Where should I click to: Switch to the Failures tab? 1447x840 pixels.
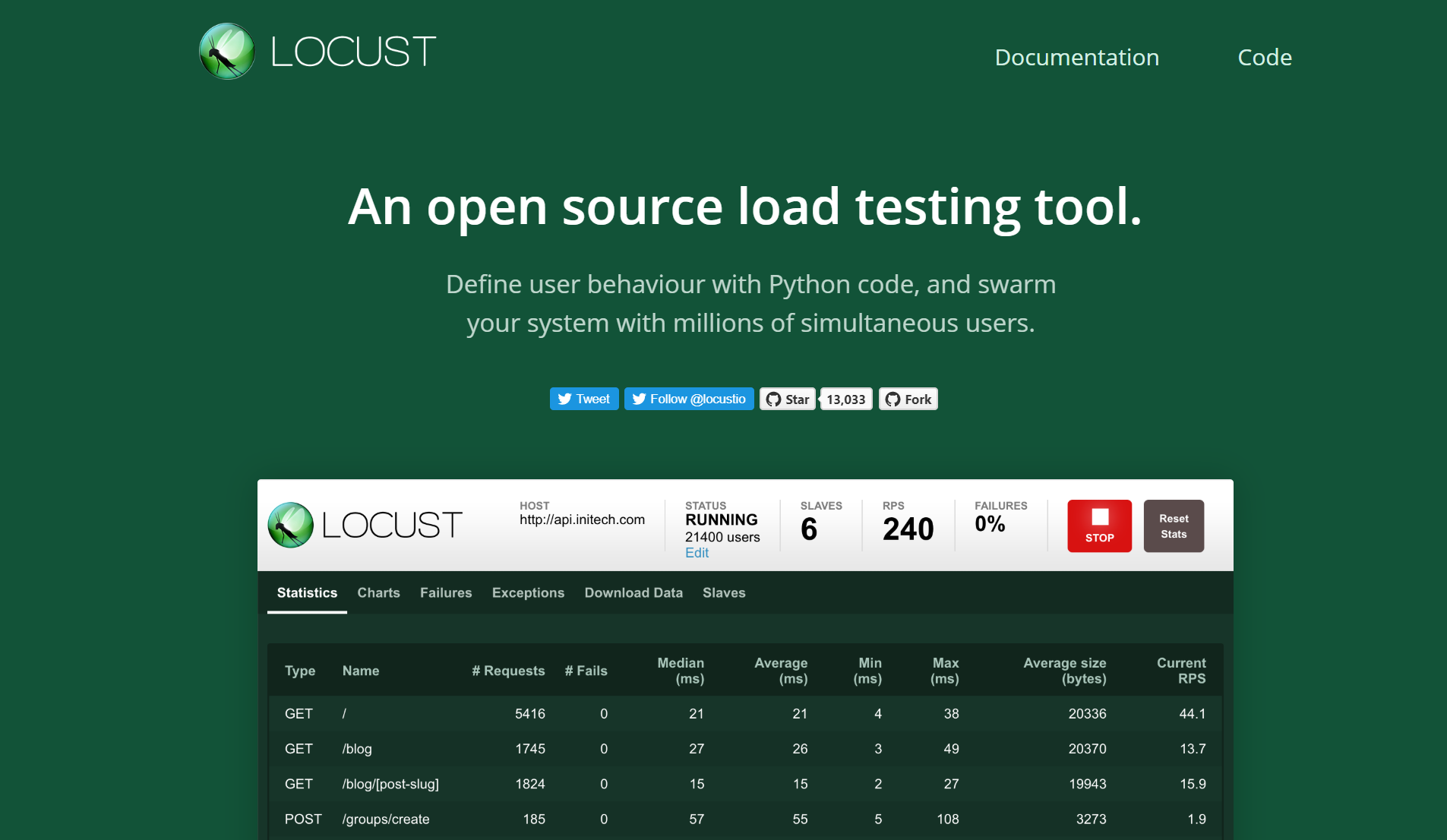click(x=446, y=592)
